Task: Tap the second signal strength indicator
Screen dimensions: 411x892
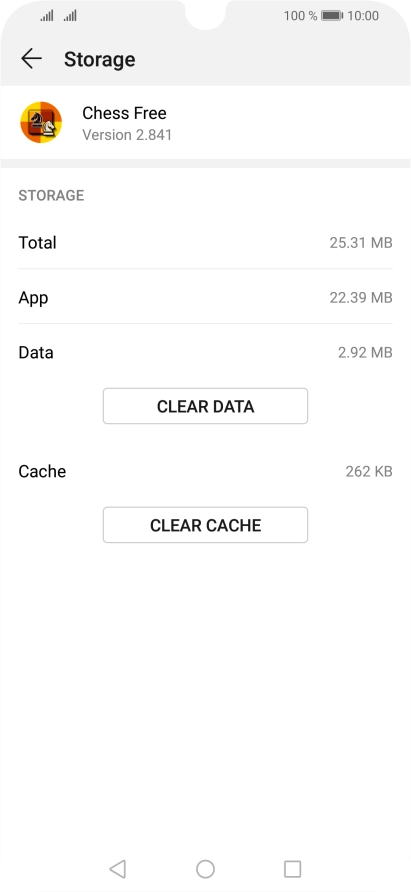Action: (70, 16)
